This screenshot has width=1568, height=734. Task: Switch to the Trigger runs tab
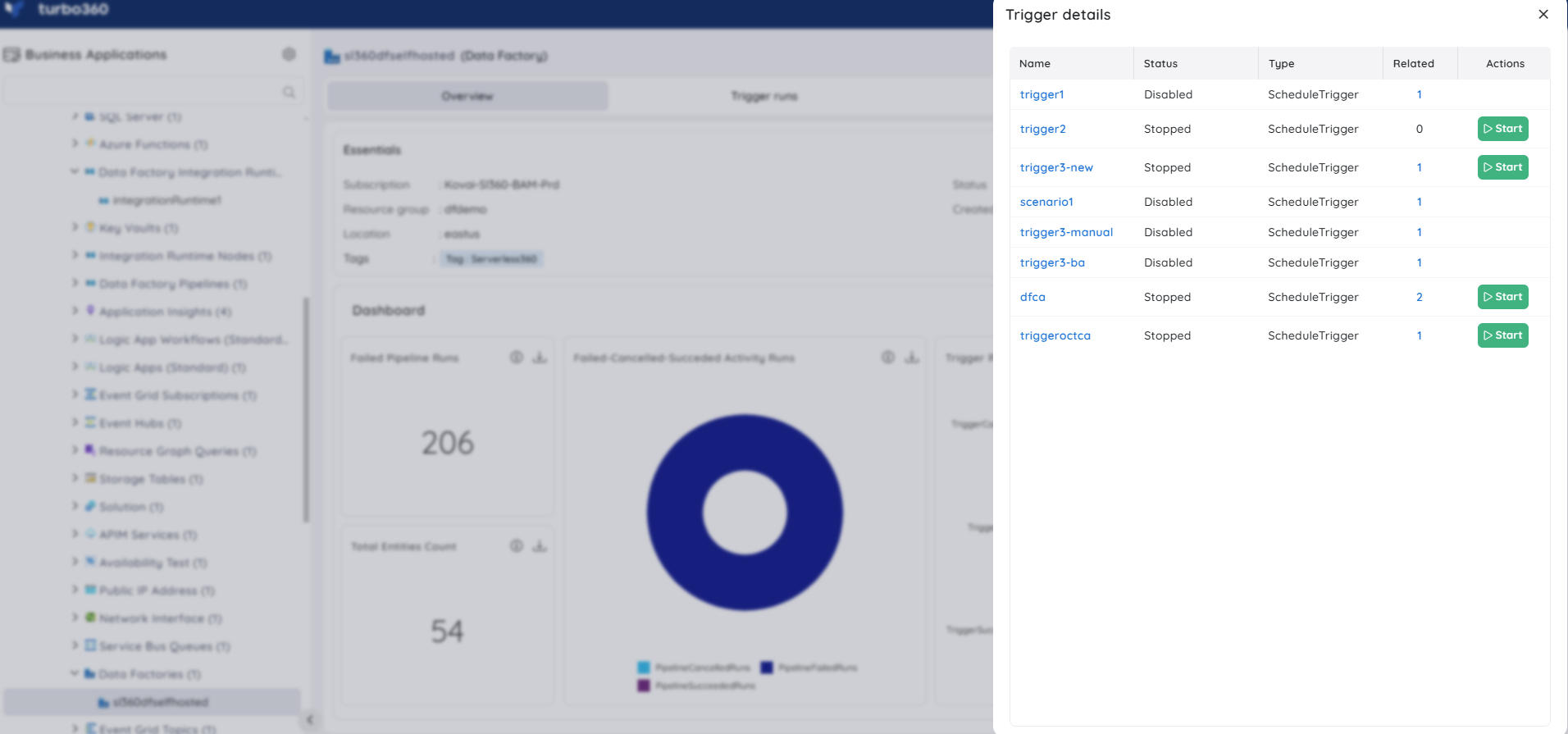click(763, 96)
